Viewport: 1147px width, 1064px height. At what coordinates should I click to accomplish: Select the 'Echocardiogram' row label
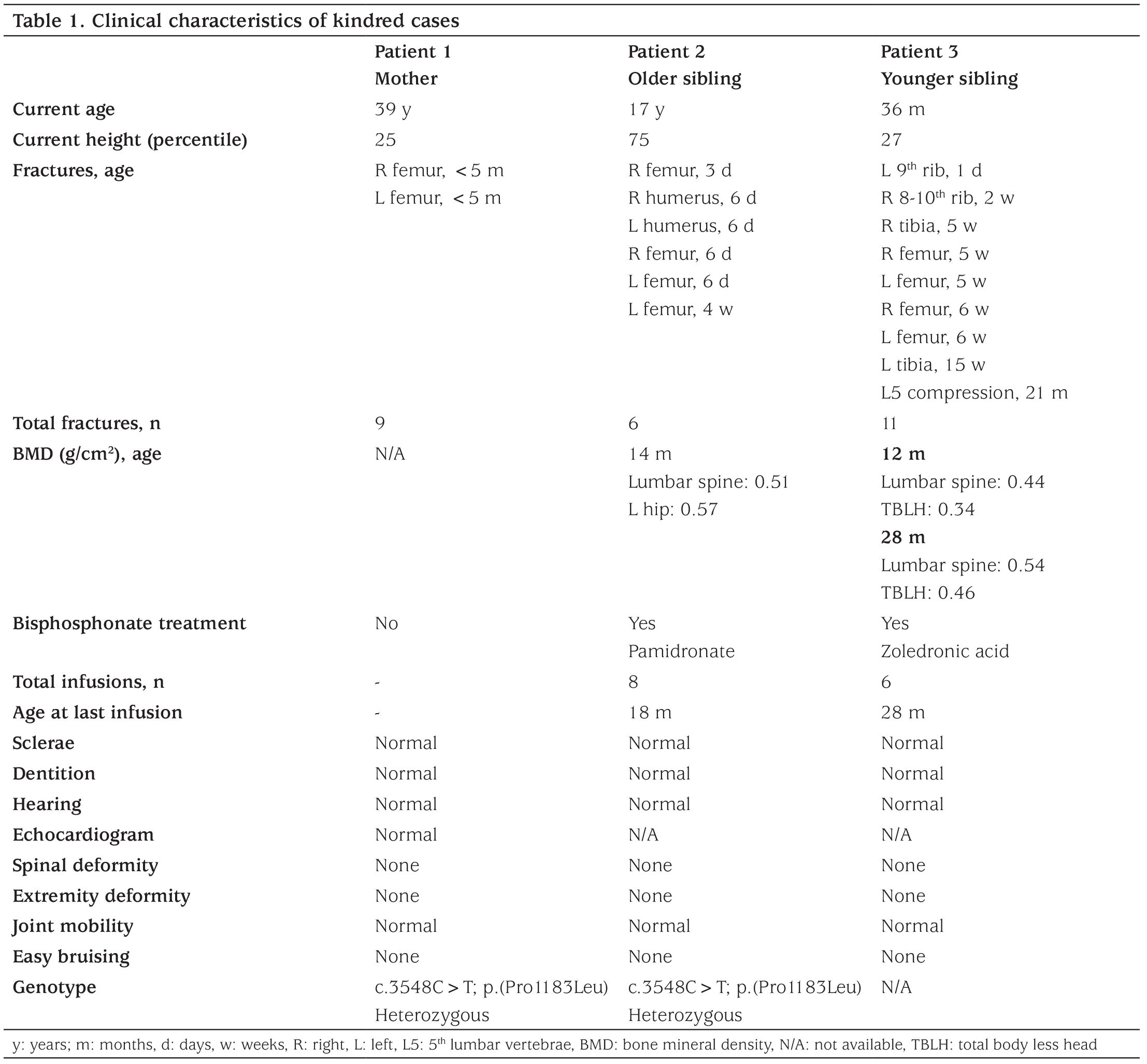point(83,835)
